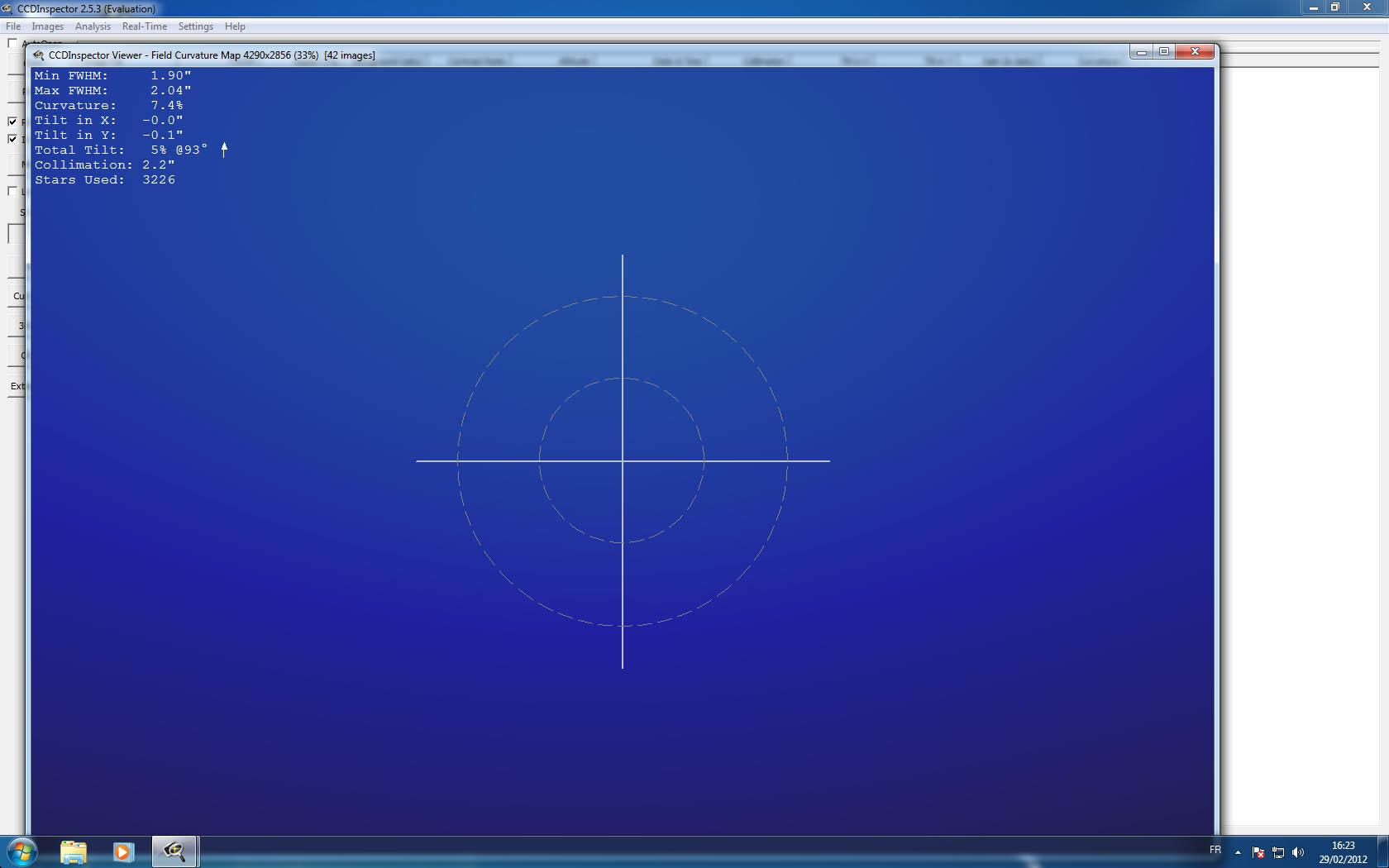The width and height of the screenshot is (1389, 868).
Task: Click the CCDInspector main window title icon
Action: tap(7, 8)
